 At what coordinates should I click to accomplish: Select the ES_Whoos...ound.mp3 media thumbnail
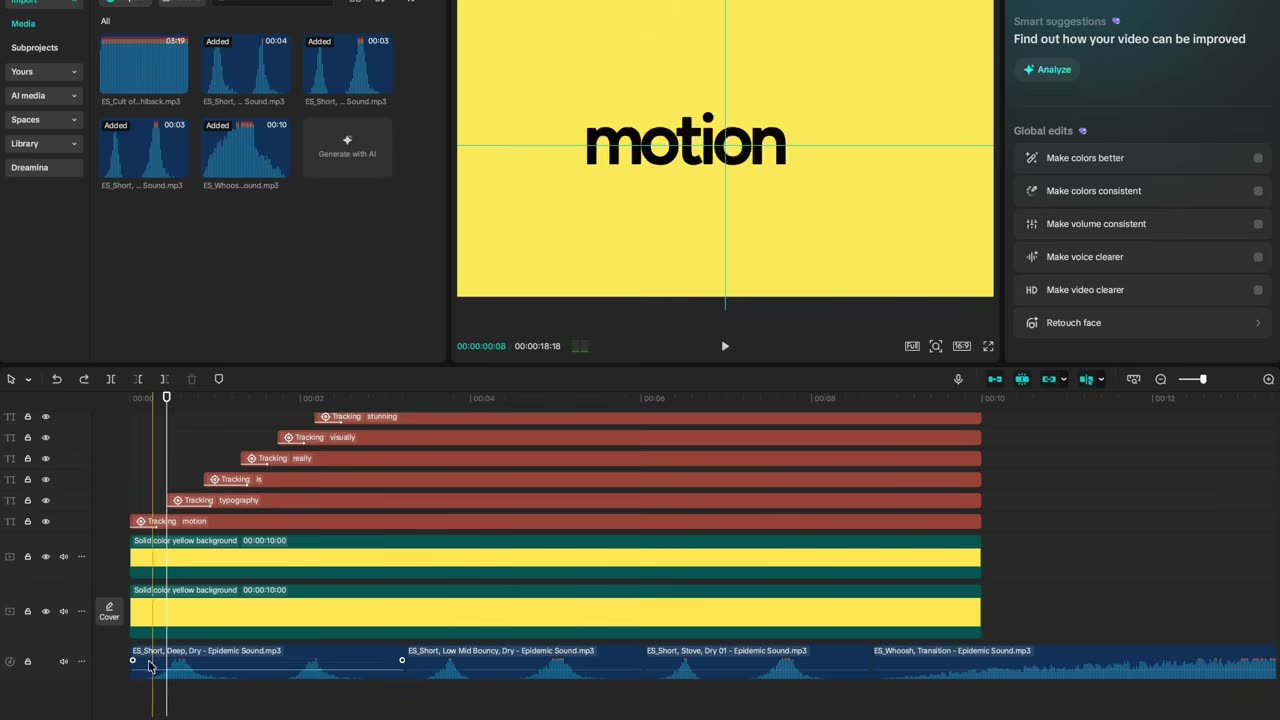tap(245, 149)
